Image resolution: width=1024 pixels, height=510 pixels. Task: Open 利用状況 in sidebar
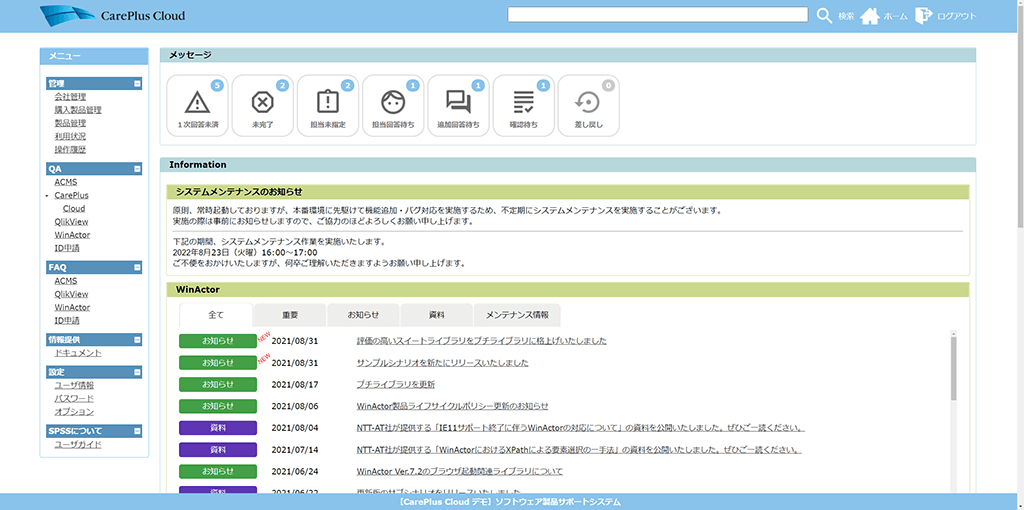pos(71,136)
